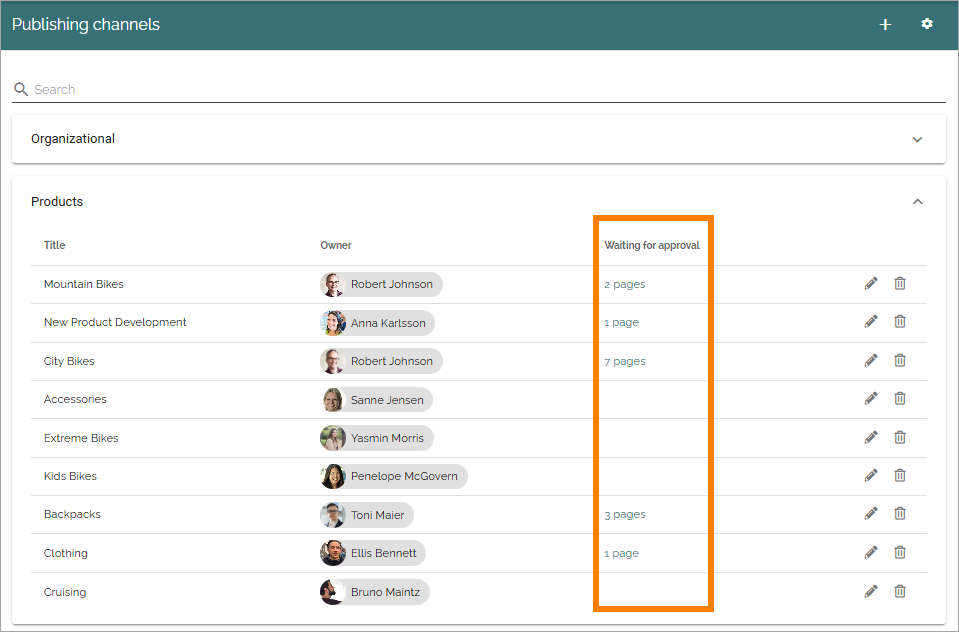
Task: Open the Extreme Bikes channel title
Action: (81, 438)
